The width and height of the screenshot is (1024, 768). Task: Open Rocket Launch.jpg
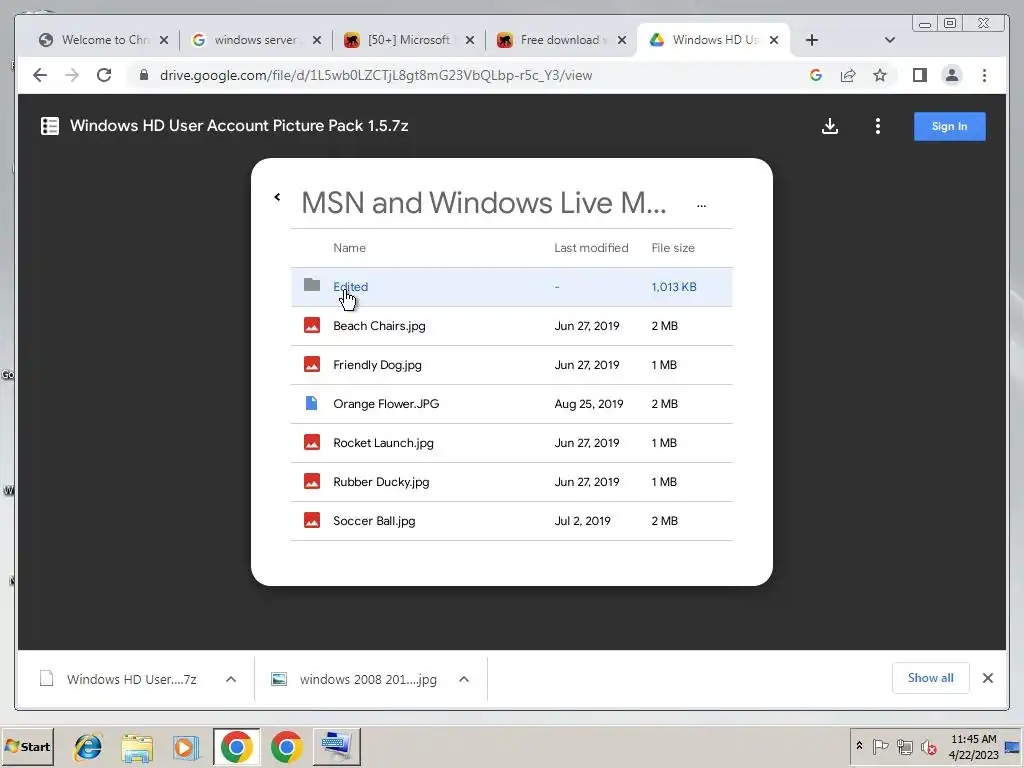tap(383, 443)
